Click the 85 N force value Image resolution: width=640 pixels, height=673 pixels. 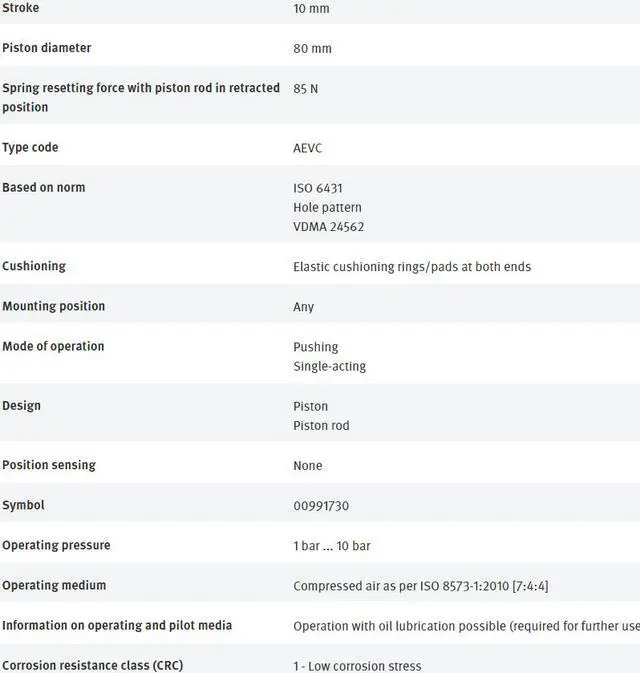[x=305, y=89]
